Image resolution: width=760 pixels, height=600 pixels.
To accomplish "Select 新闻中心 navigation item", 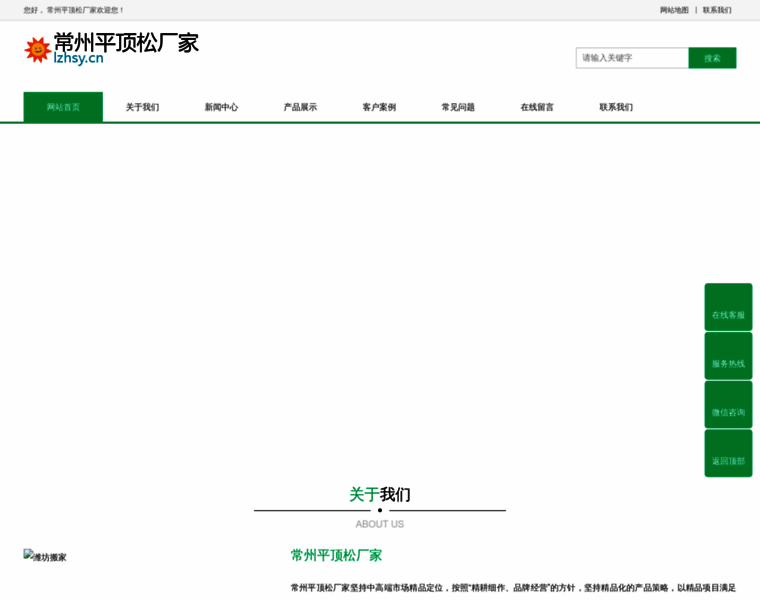I will coord(221,107).
